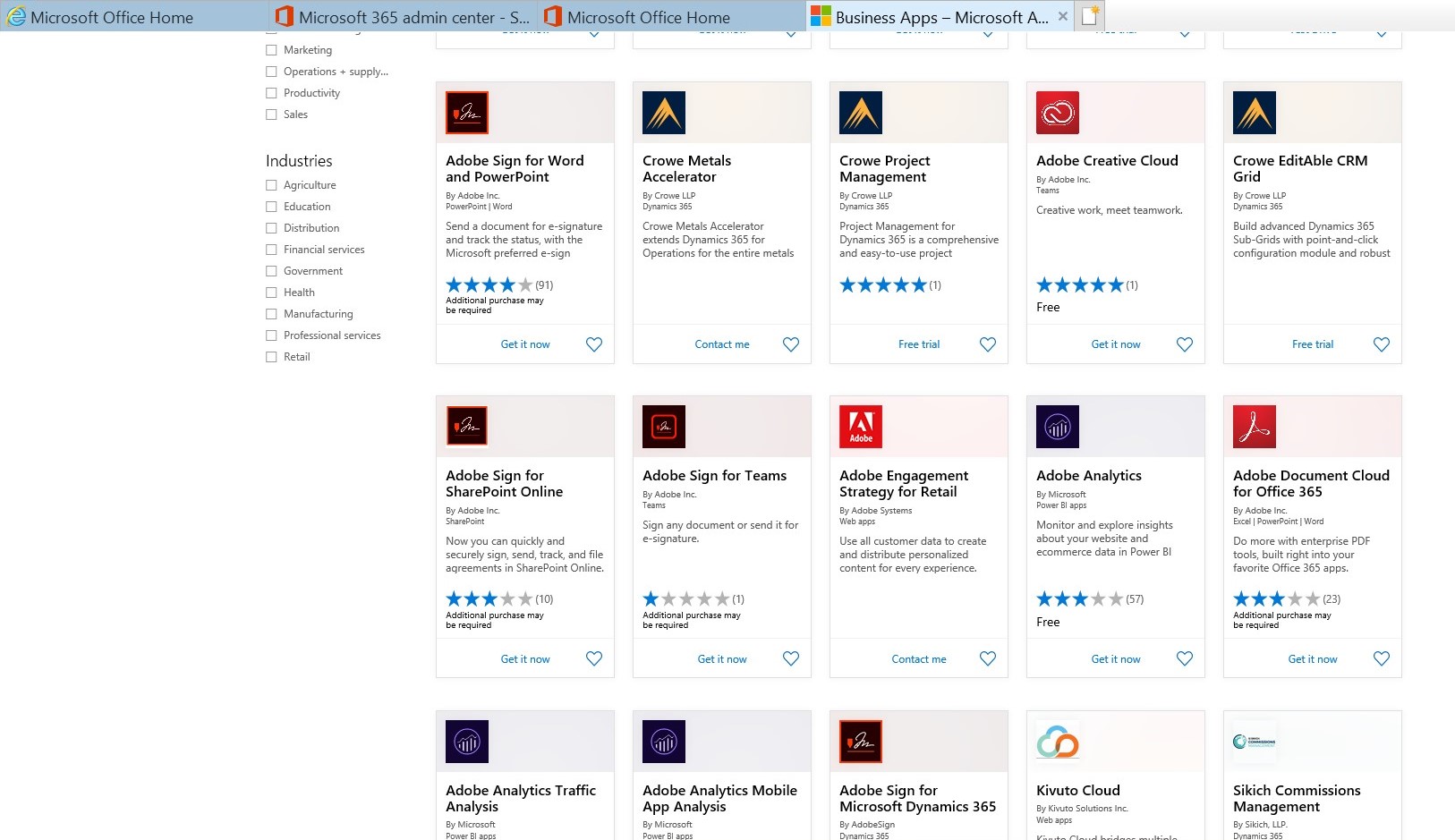Enable the Operations + supply filter checkbox
This screenshot has height=840, width=1455.
[x=271, y=72]
